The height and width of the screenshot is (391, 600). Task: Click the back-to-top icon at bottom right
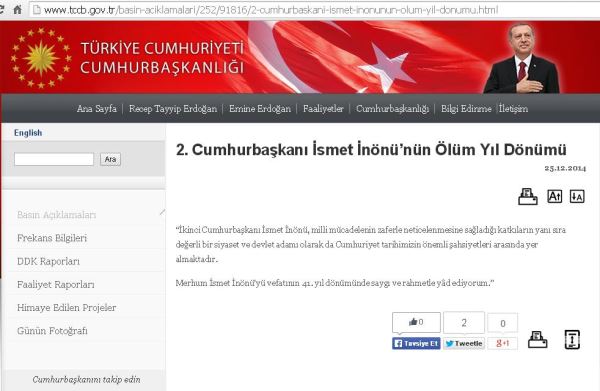point(572,339)
